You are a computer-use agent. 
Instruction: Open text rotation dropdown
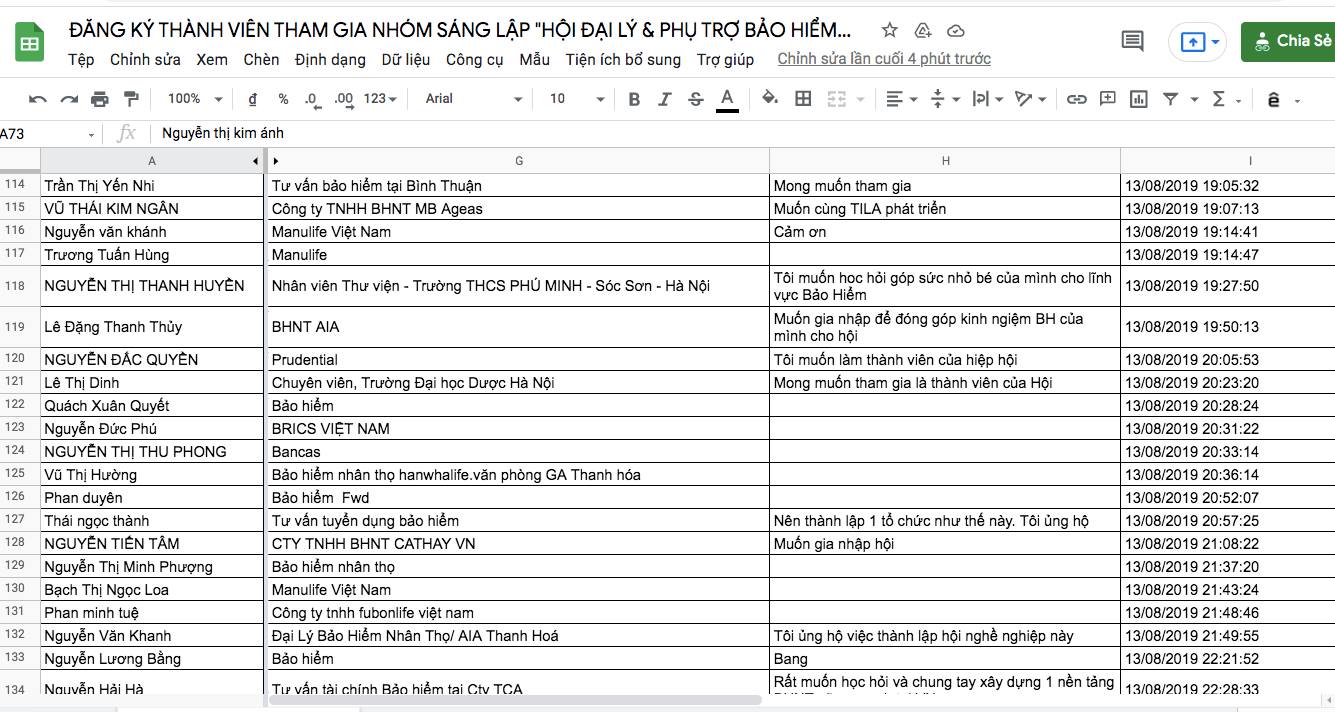pos(1030,99)
